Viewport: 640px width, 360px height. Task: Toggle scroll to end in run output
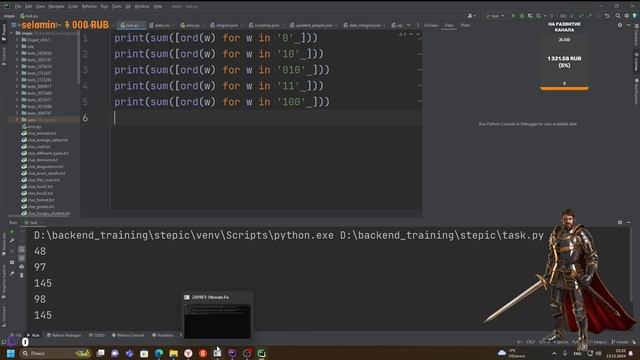point(22,258)
